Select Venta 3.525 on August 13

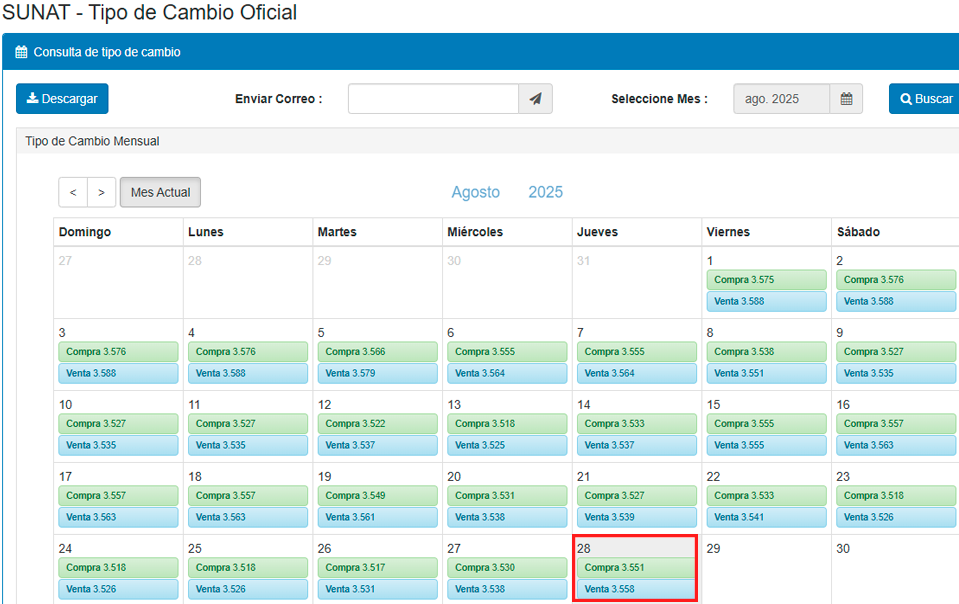click(507, 445)
